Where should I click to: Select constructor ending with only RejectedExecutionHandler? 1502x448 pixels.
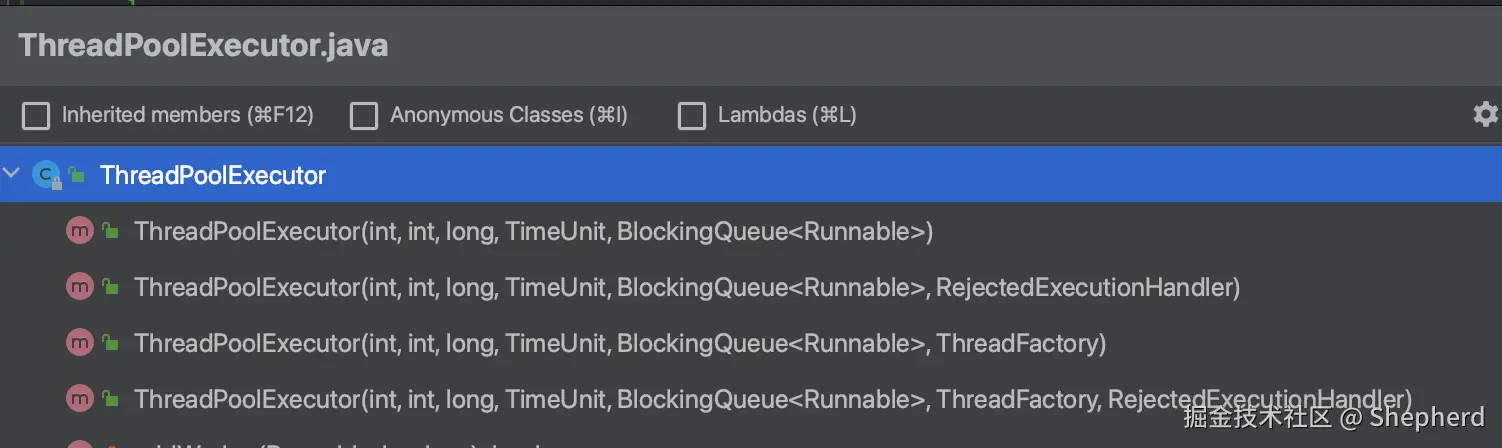(x=686, y=287)
